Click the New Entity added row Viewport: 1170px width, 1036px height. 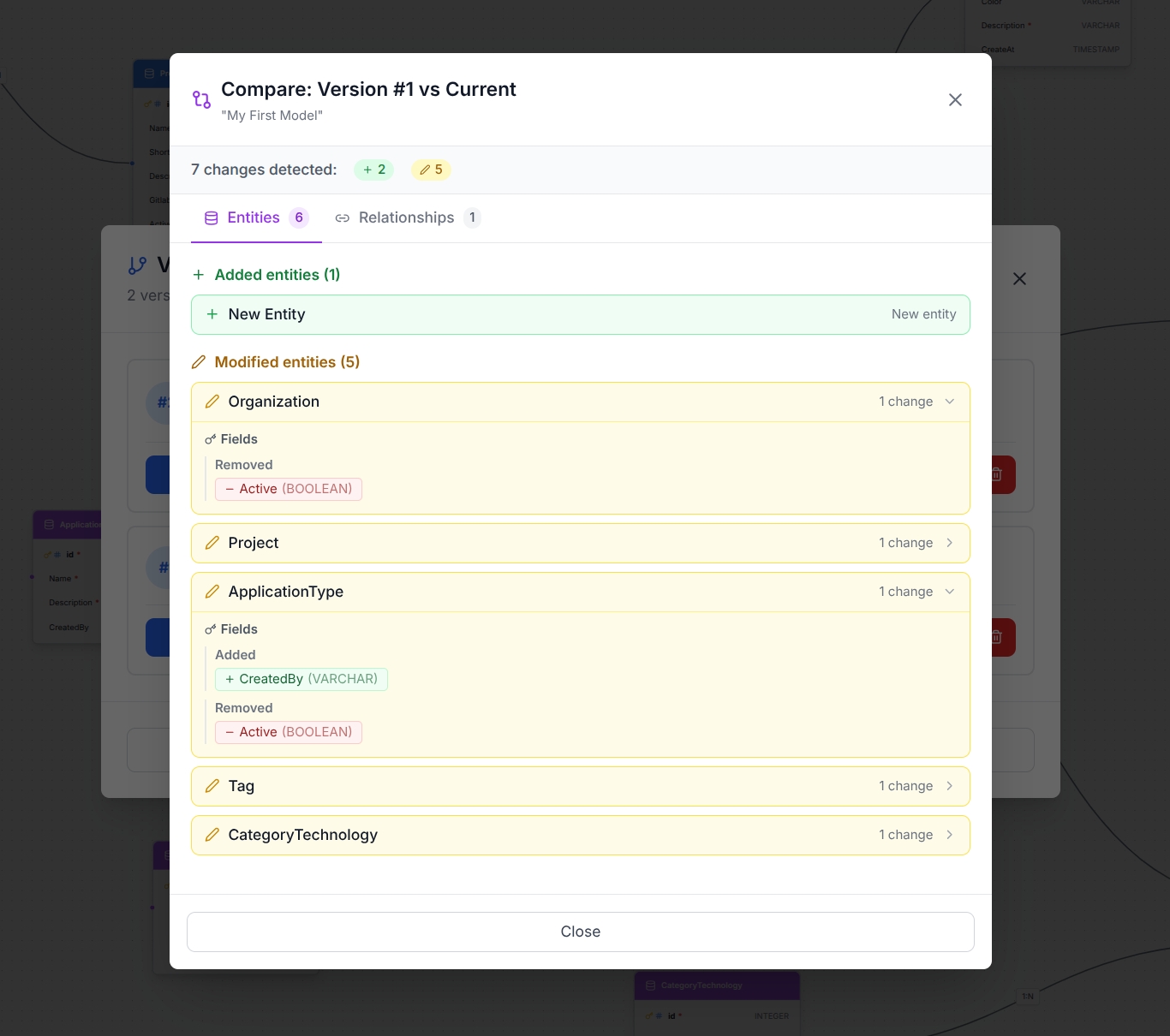click(580, 314)
